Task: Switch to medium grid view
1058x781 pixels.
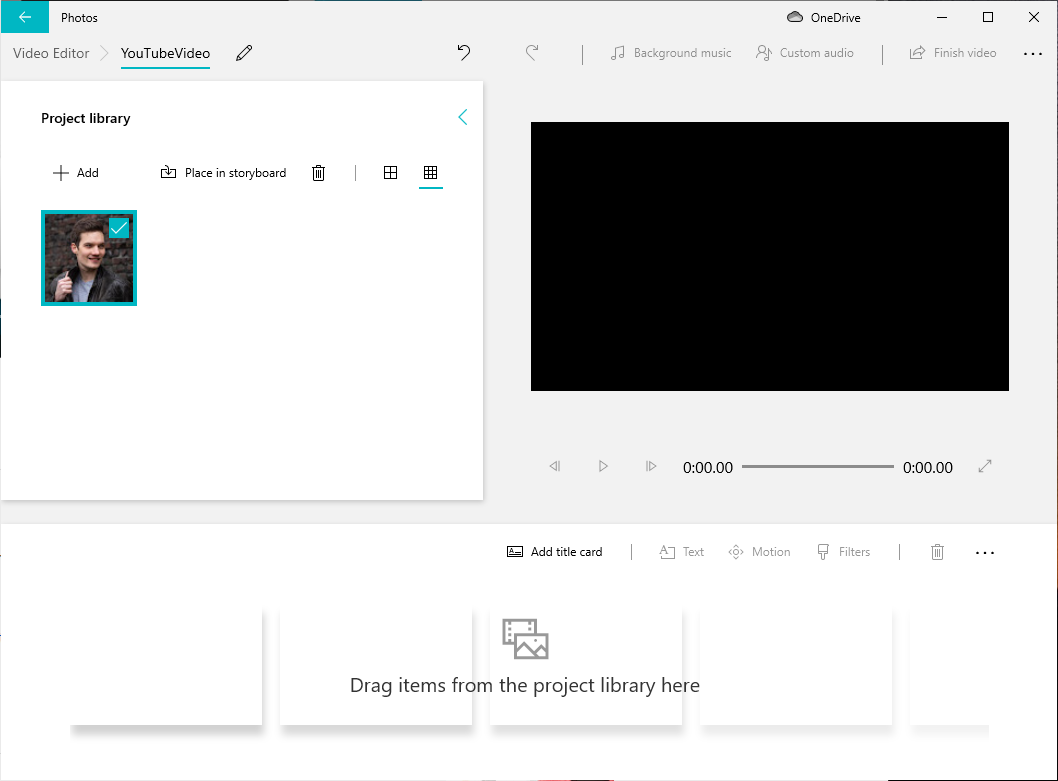Action: tap(391, 173)
